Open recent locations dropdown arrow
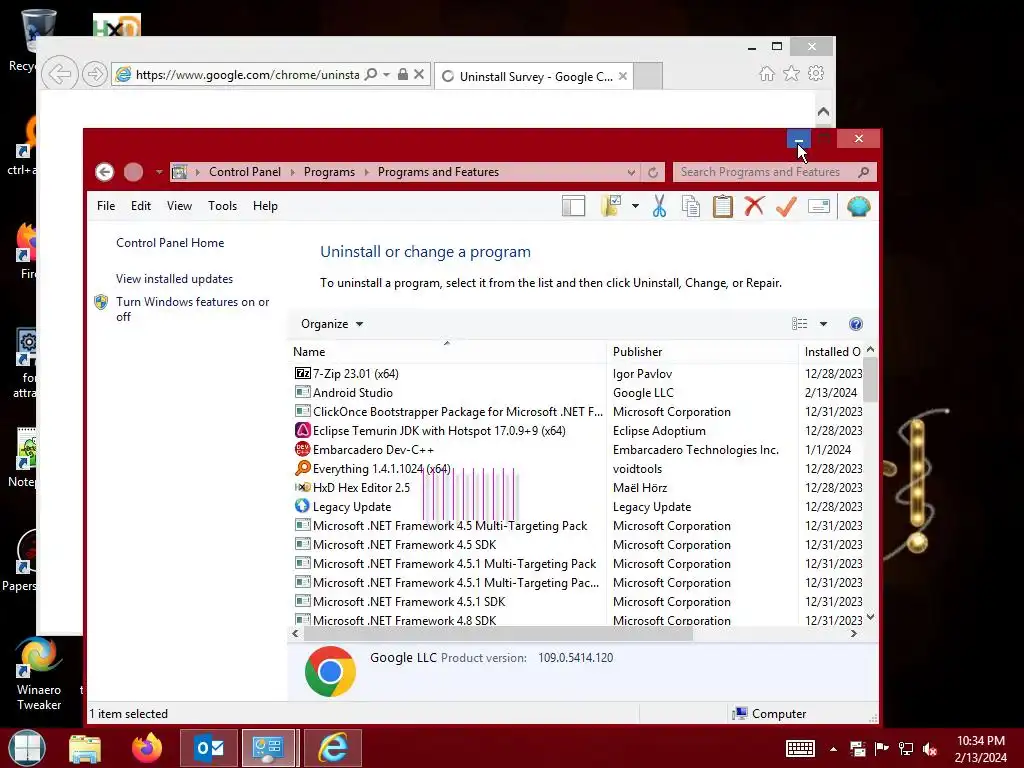This screenshot has height=768, width=1024. pyautogui.click(x=159, y=172)
